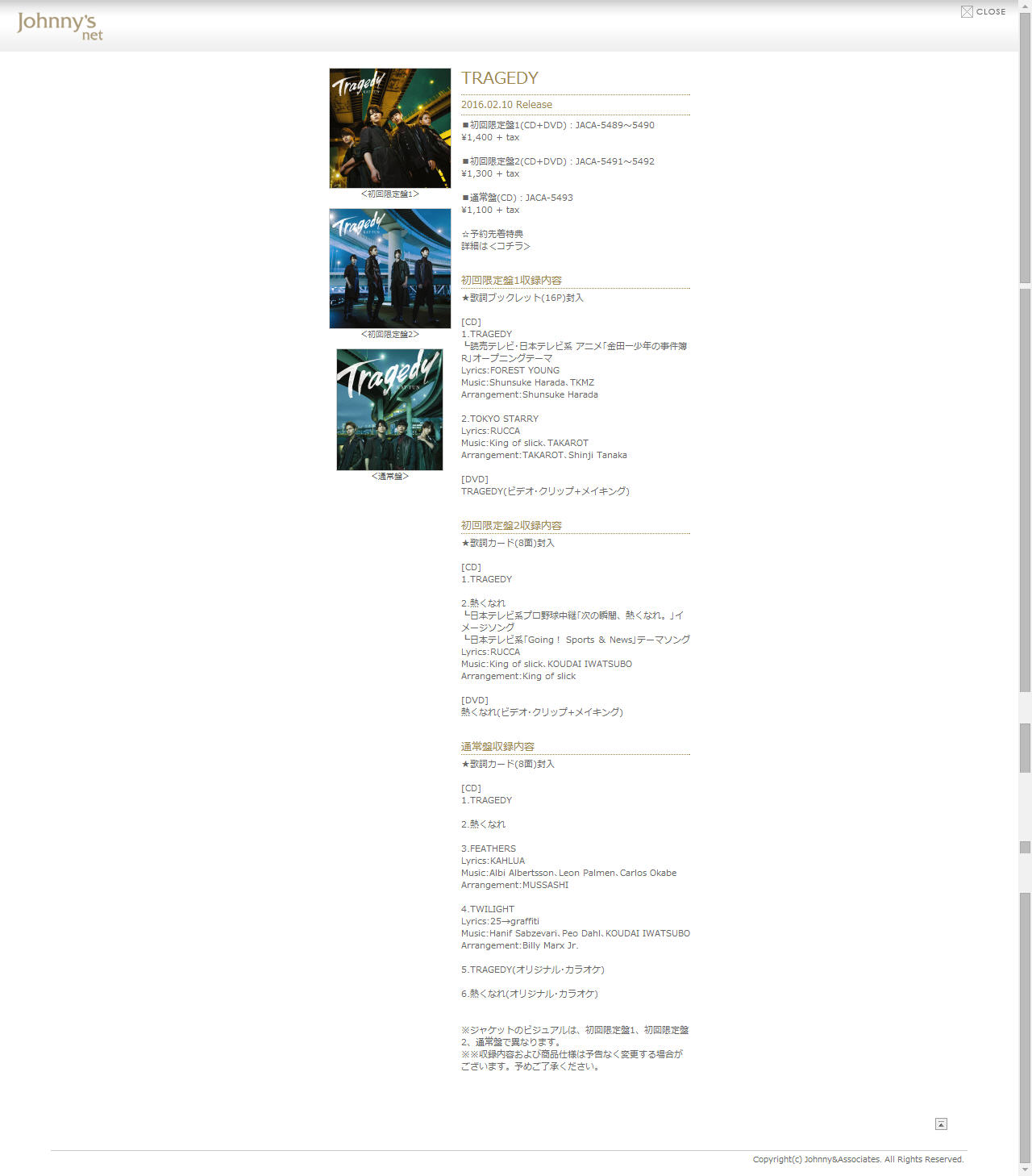Open the 通常盤 cover thumbnail

pos(390,410)
